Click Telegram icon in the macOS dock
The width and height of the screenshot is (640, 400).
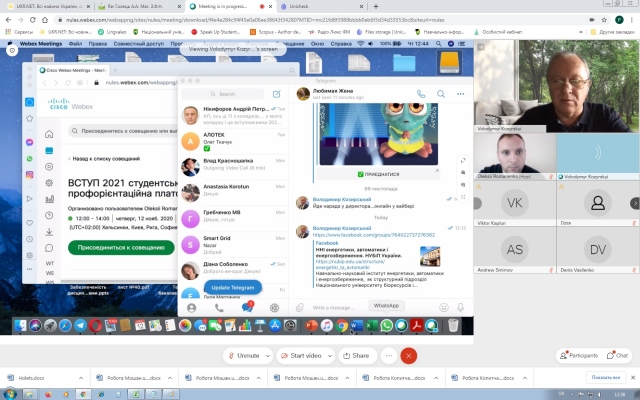click(x=80, y=325)
